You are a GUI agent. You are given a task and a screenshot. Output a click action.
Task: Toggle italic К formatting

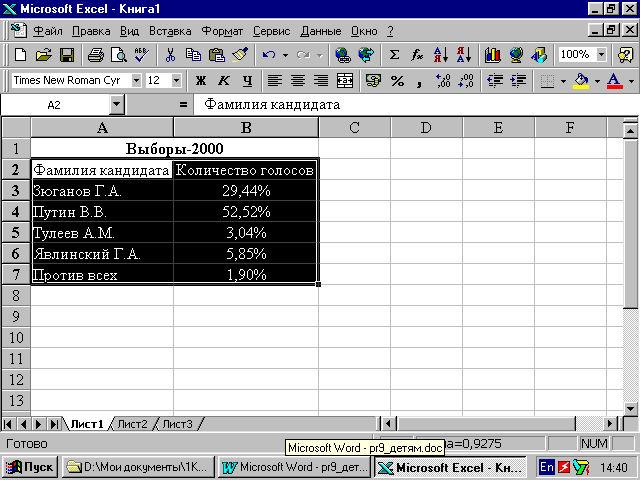[x=224, y=80]
